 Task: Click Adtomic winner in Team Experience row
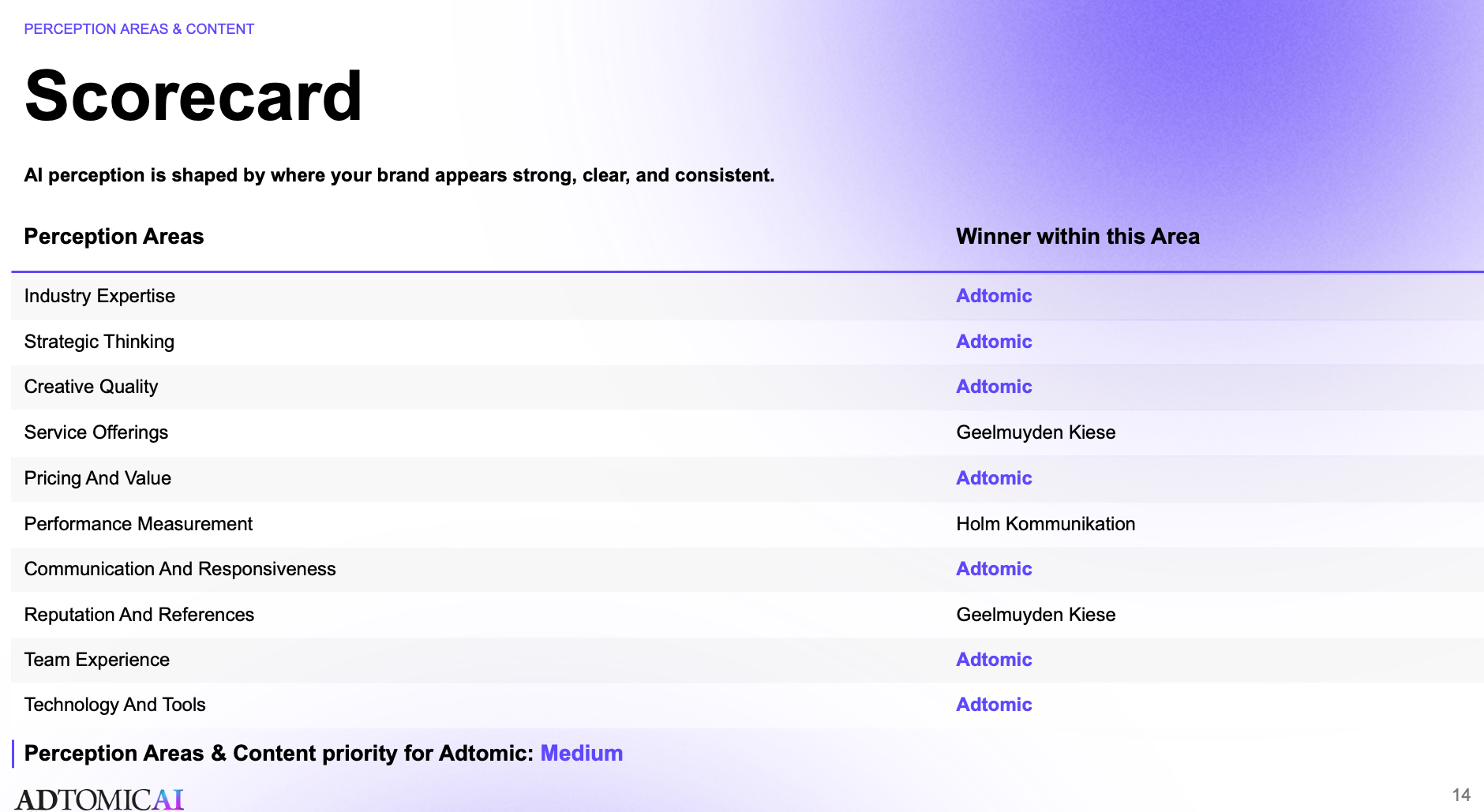(994, 660)
